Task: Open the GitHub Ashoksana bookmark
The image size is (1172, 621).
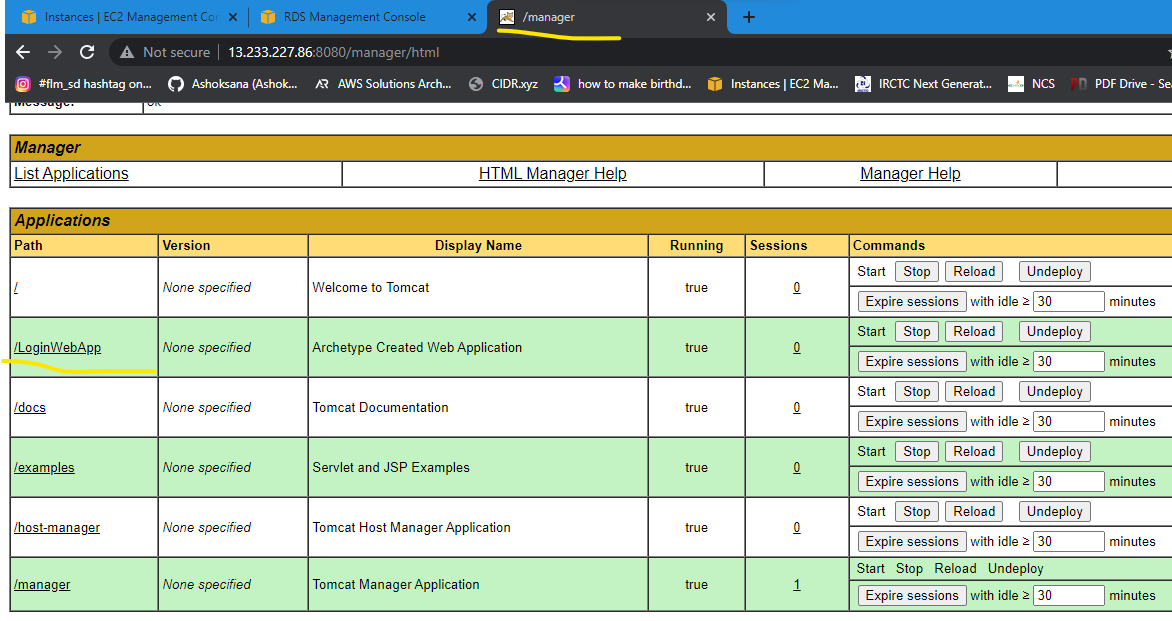Action: pyautogui.click(x=232, y=84)
